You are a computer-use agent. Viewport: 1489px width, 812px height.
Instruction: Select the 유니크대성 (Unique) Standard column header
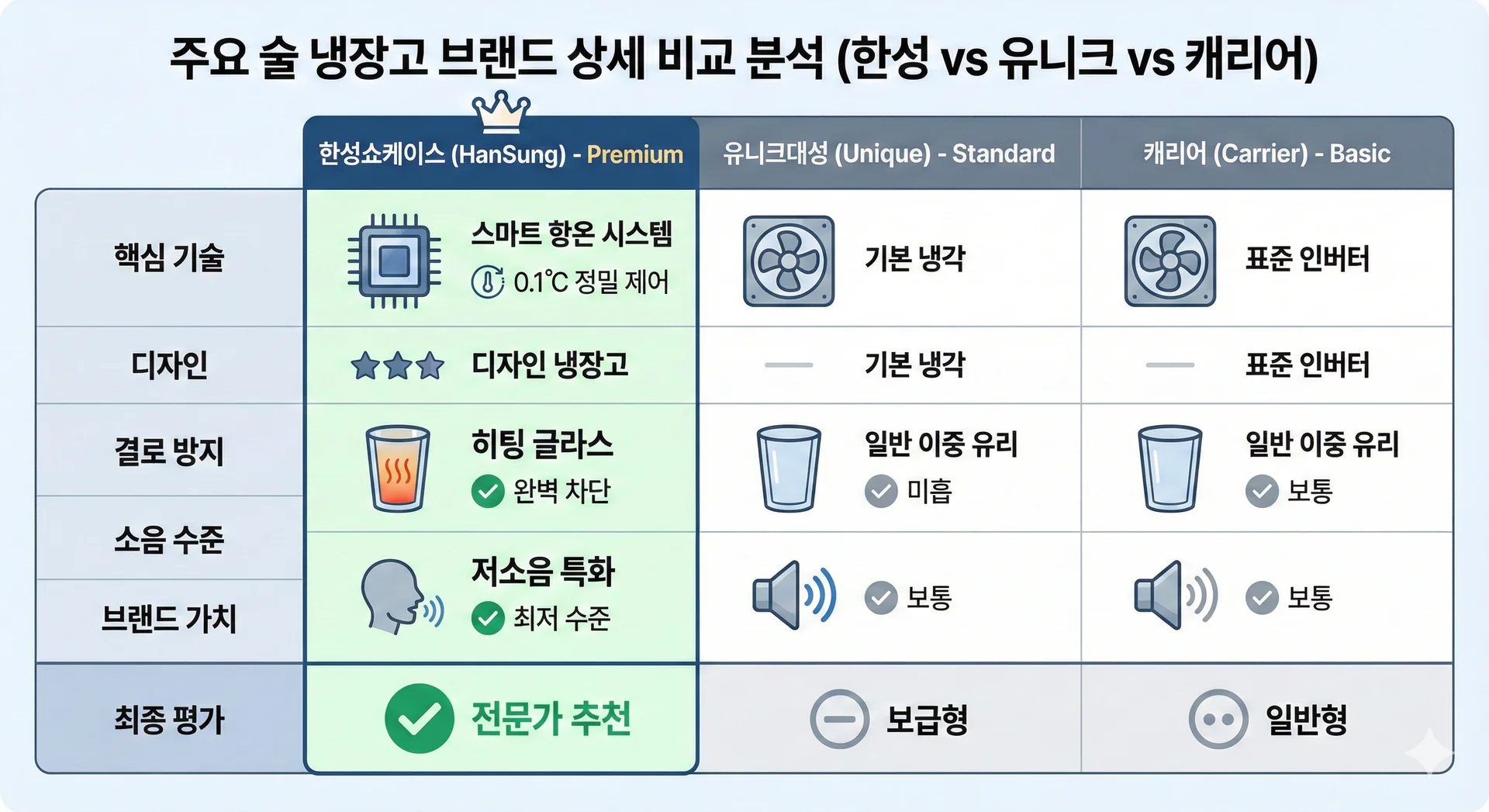(889, 154)
